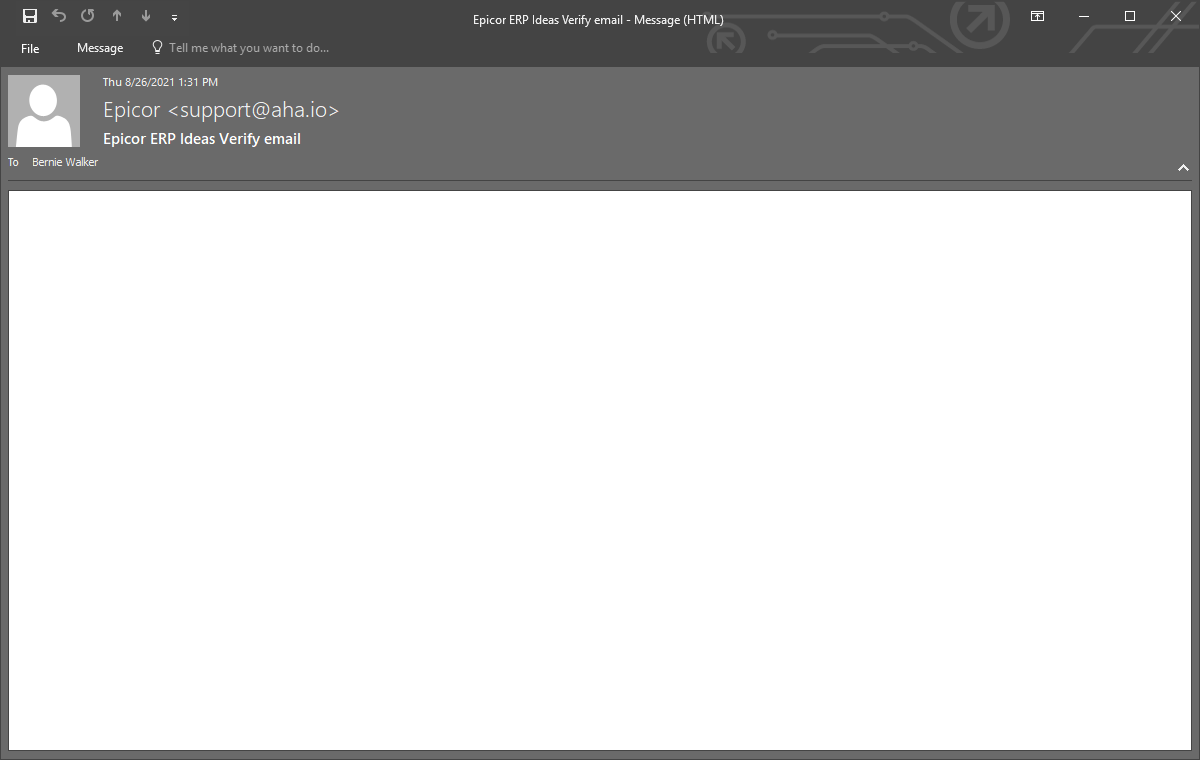Save the message with the floppy disk icon
Viewport: 1200px width, 760px height.
30,16
